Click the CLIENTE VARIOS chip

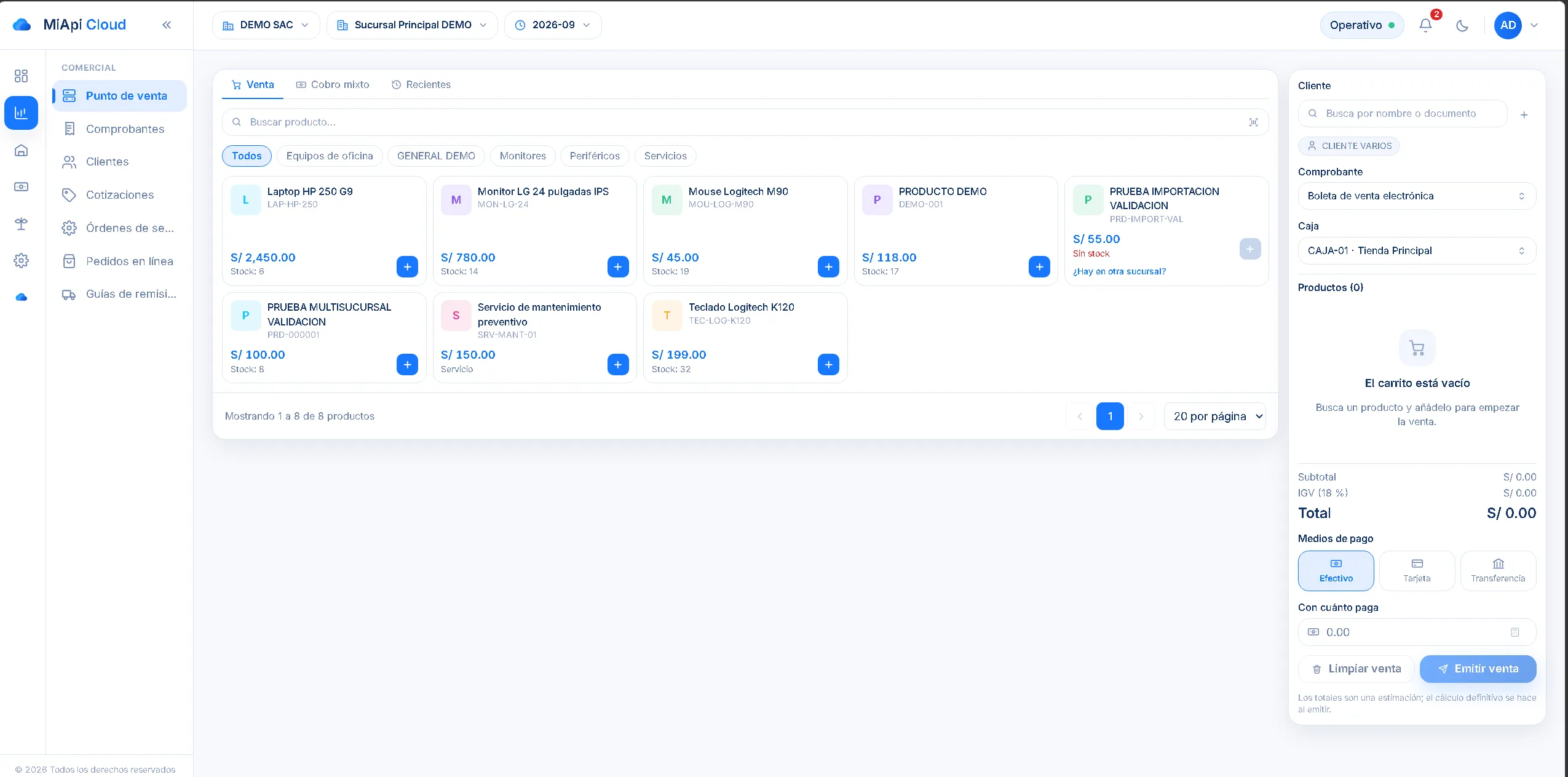pos(1349,146)
